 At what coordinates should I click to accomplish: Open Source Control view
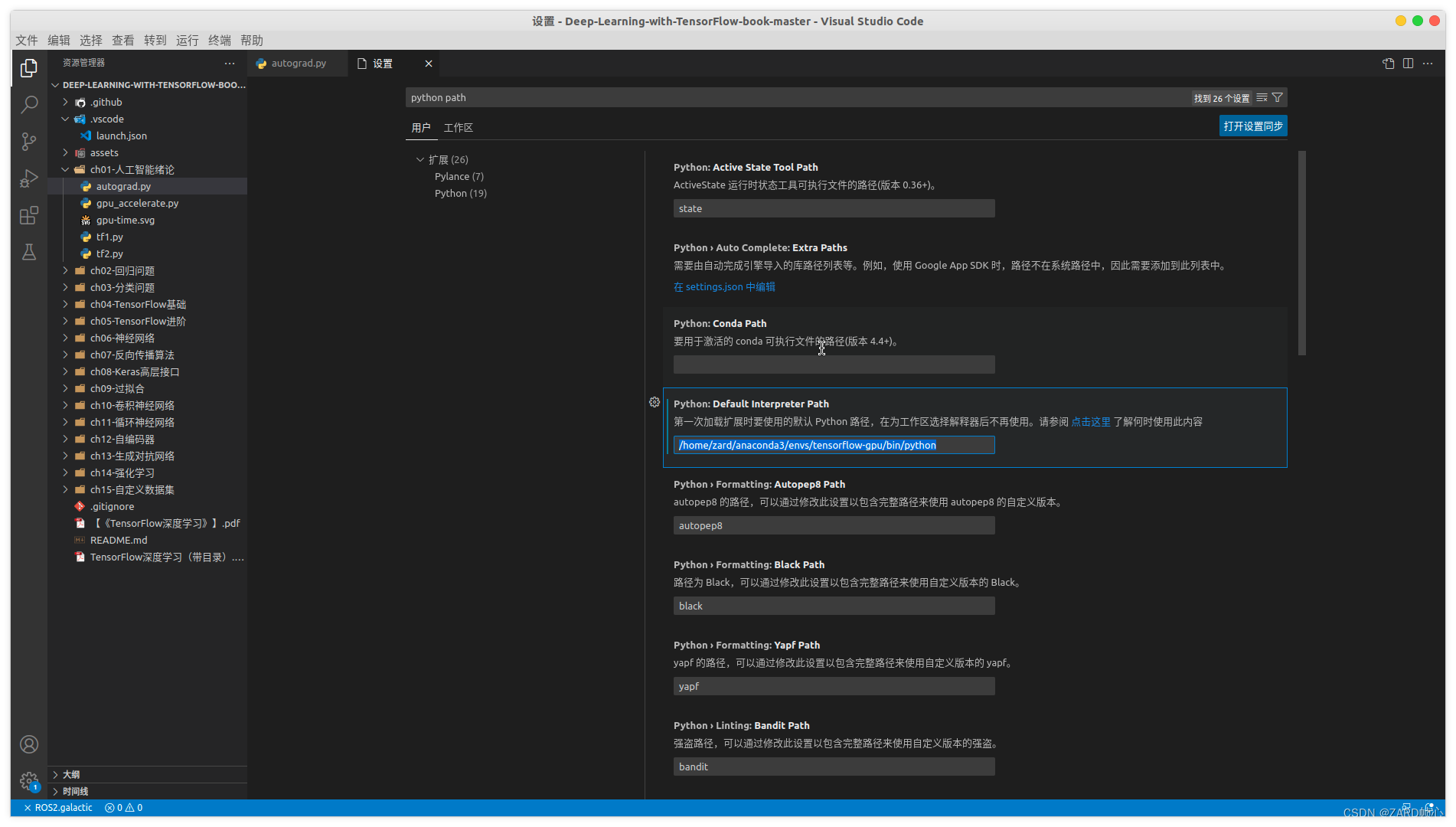click(x=29, y=142)
